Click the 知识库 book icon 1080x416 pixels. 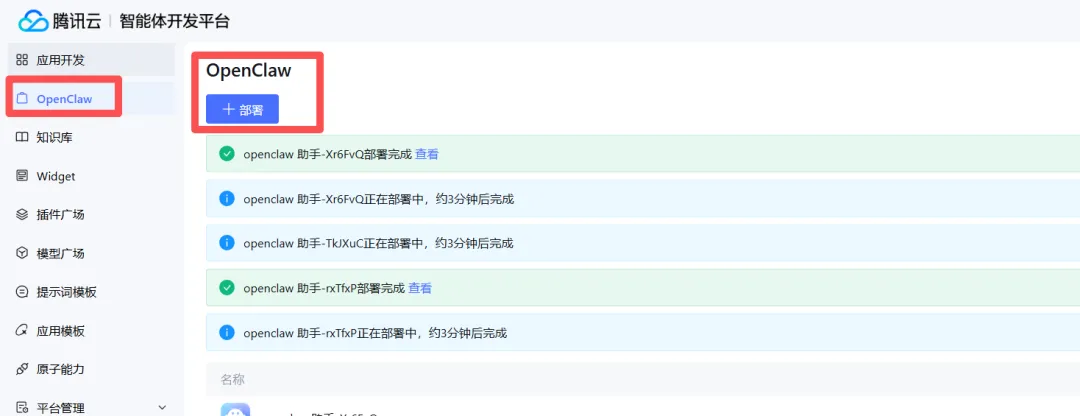pos(22,138)
